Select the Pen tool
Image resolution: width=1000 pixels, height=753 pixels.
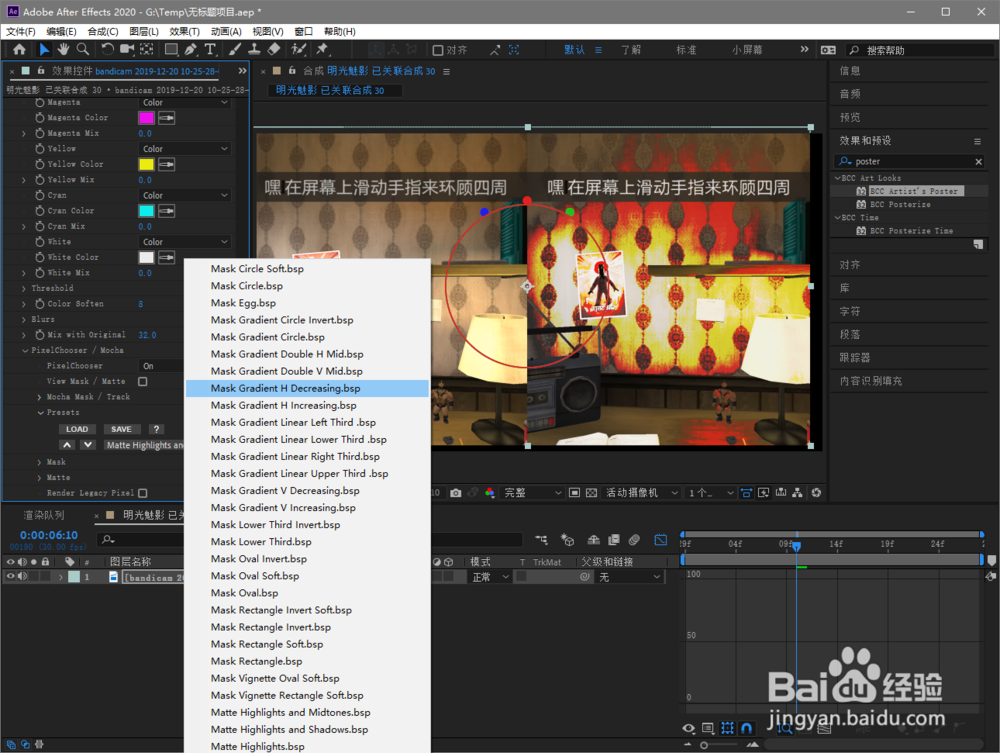[190, 49]
